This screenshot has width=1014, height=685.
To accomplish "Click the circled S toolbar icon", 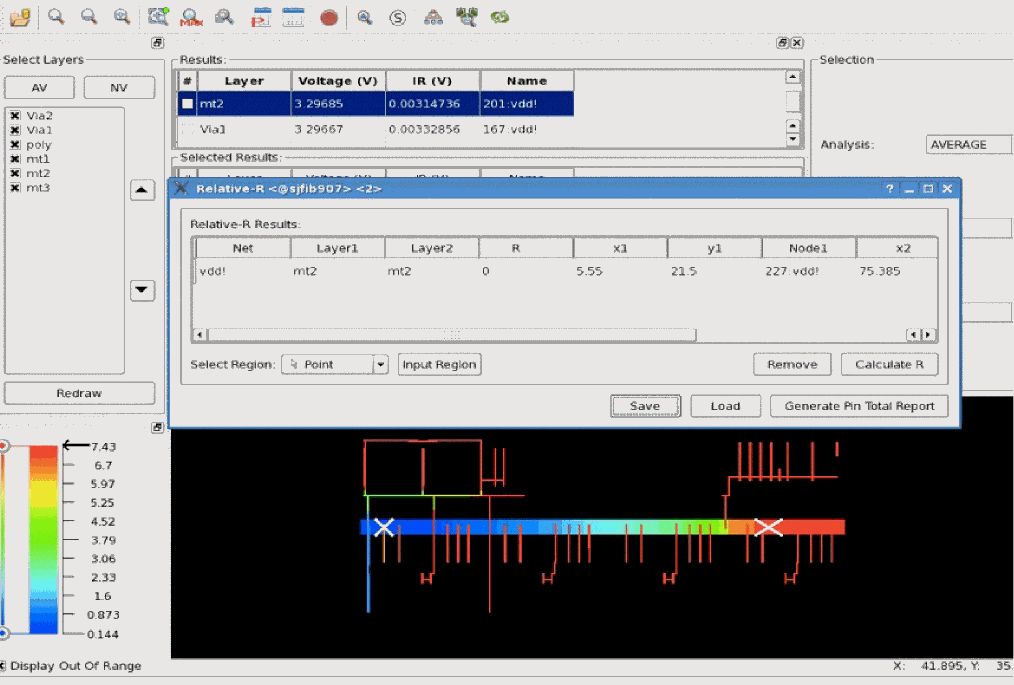I will (397, 17).
